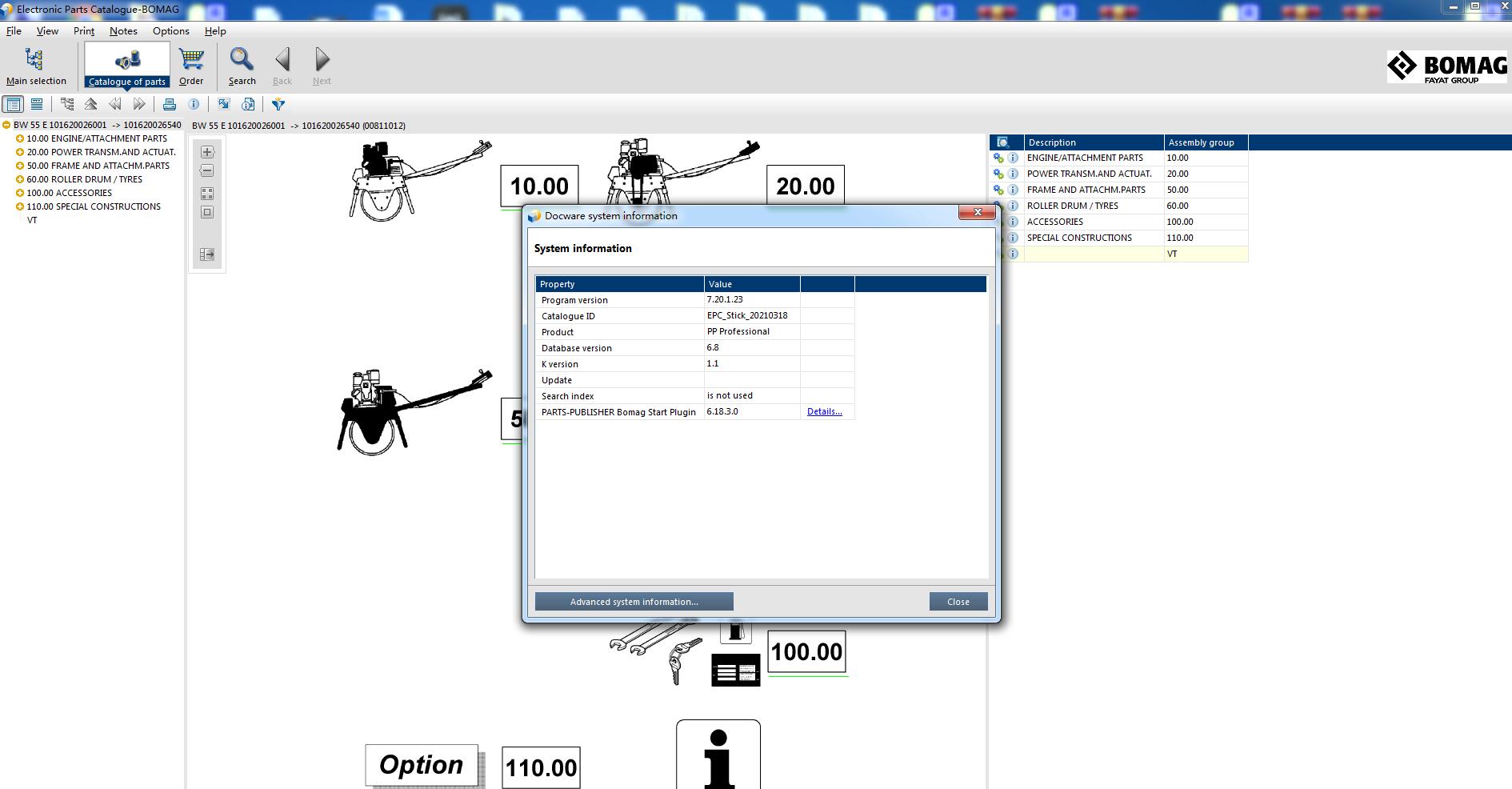Go Back with the left arrow

pos(282,66)
